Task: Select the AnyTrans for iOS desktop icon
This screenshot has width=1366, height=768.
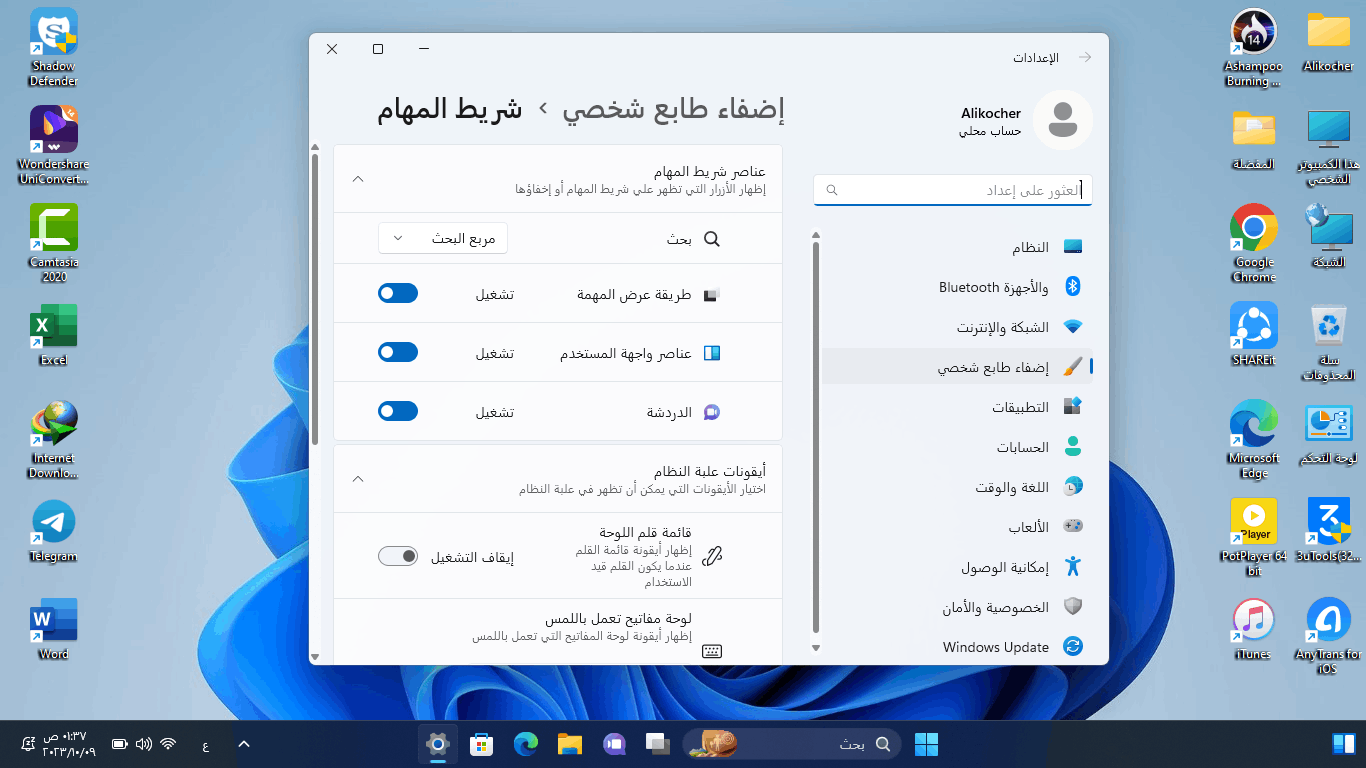Action: pos(1329,636)
